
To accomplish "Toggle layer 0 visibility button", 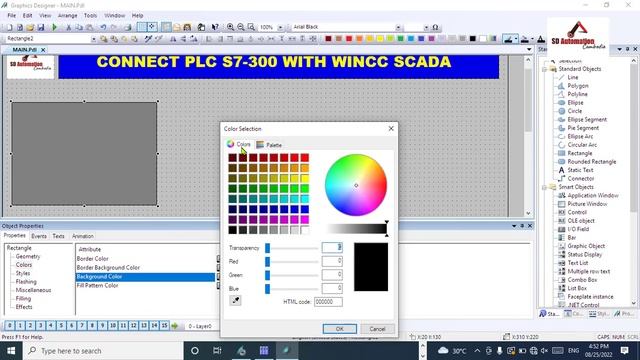I will [x=9, y=326].
